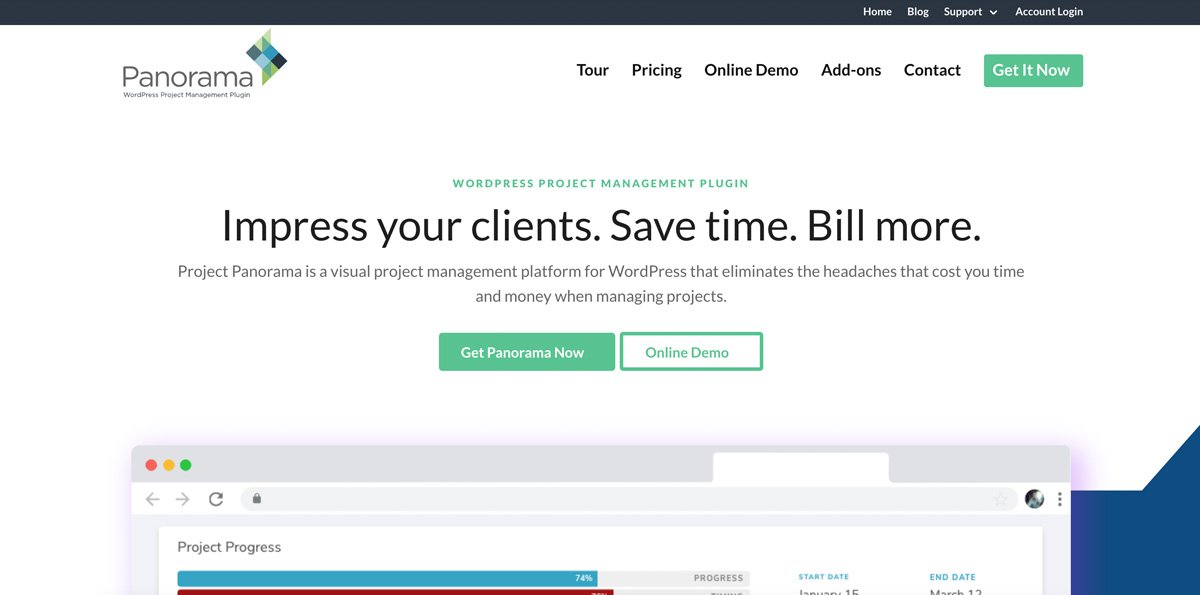The height and width of the screenshot is (595, 1200).
Task: Click the outlined Online Demo button
Action: click(691, 352)
